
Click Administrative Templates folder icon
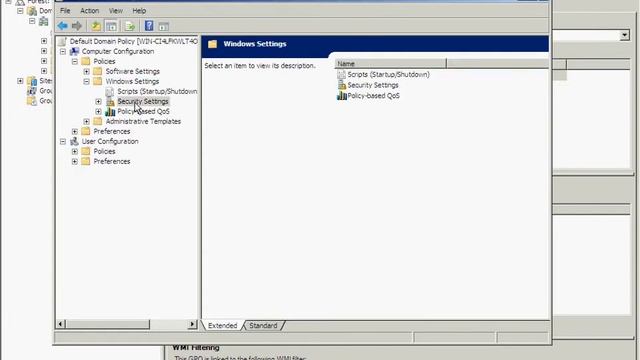point(98,121)
